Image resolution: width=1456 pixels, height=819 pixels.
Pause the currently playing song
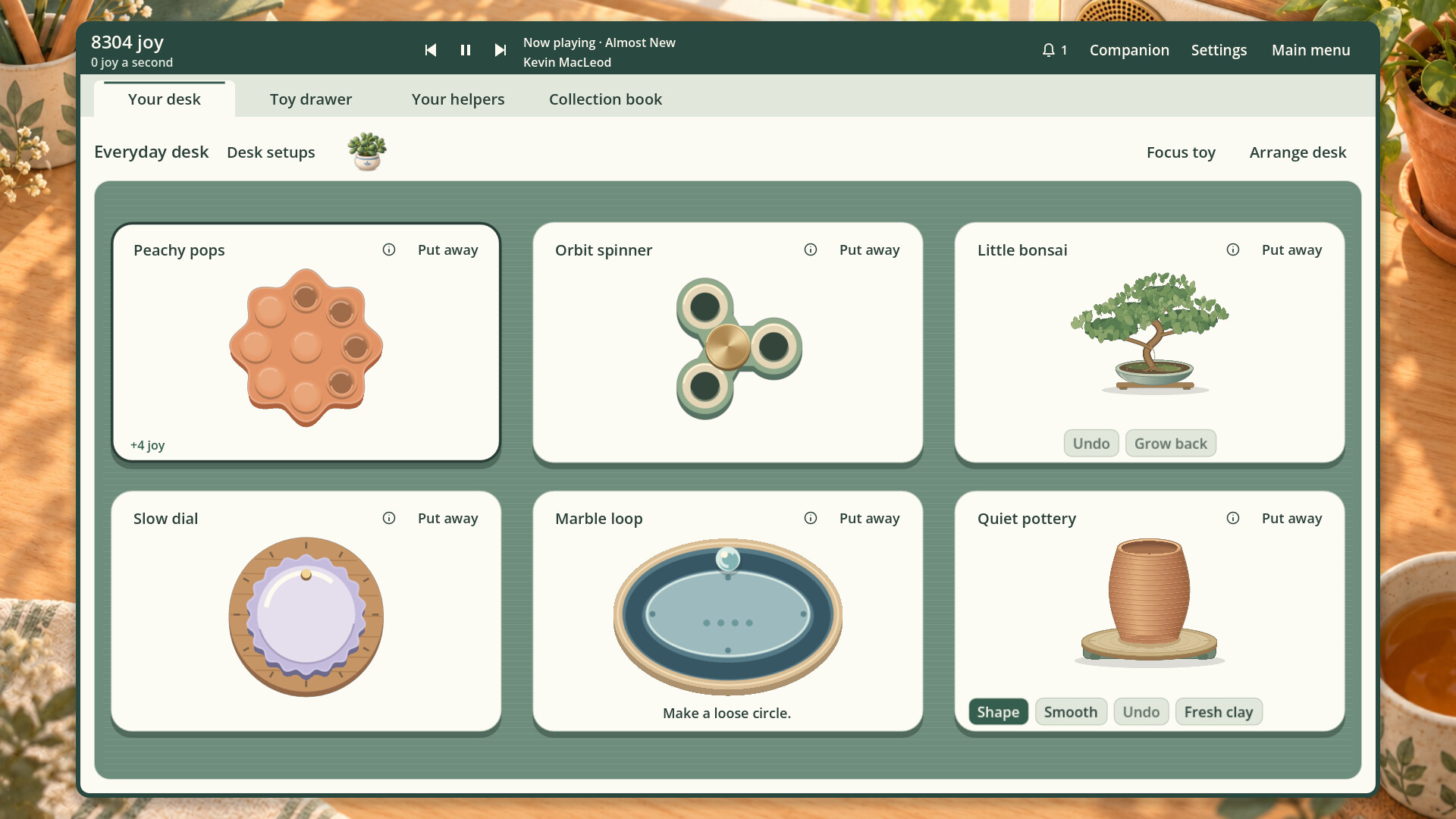click(466, 50)
